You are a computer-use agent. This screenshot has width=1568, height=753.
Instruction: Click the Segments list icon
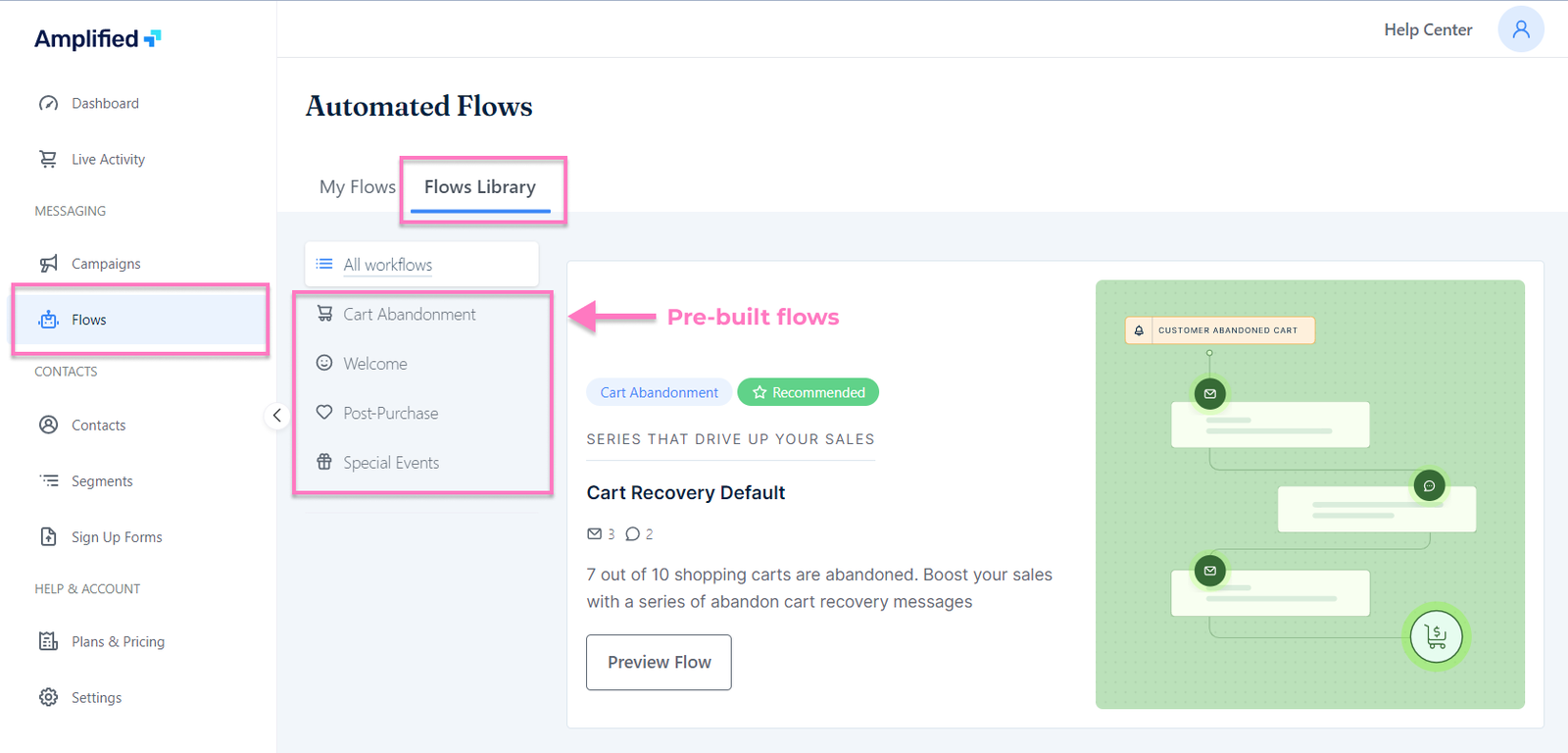pos(48,480)
